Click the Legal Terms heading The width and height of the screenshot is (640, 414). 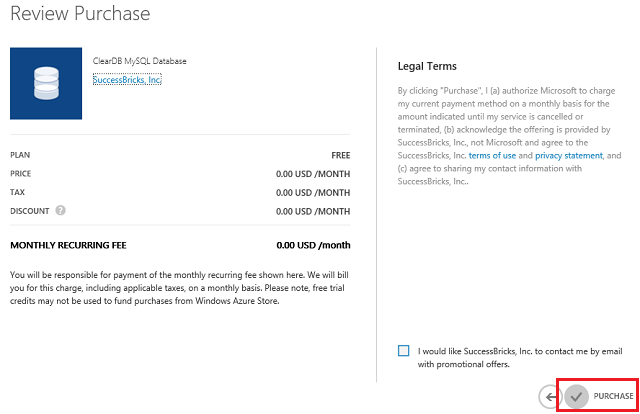tap(427, 66)
